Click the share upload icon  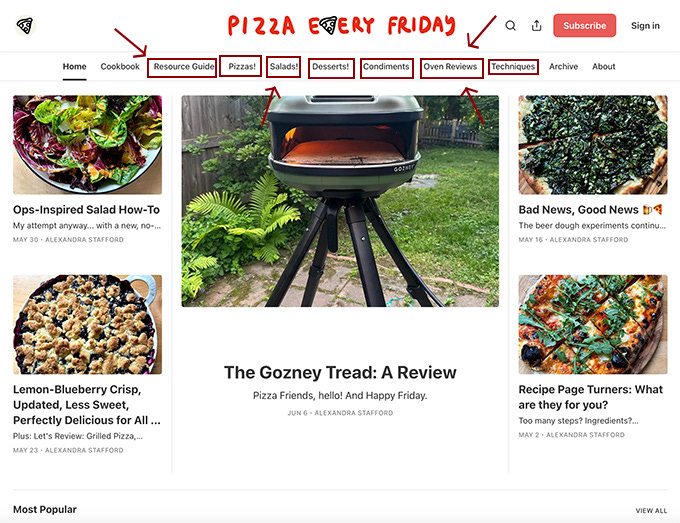click(x=536, y=26)
